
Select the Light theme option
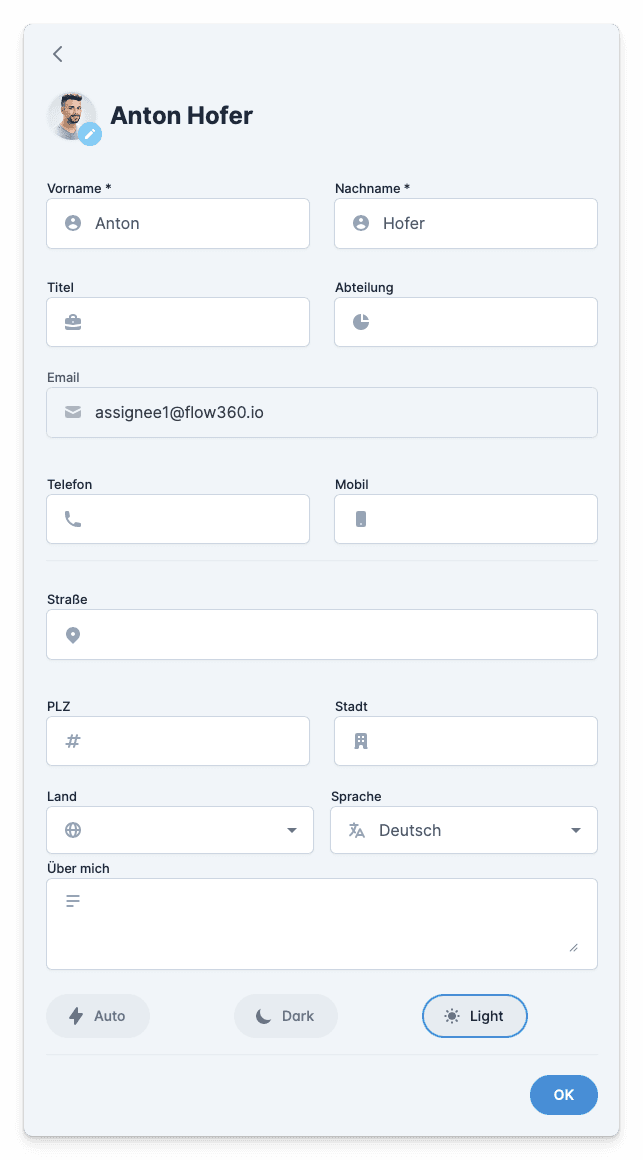point(474,1016)
